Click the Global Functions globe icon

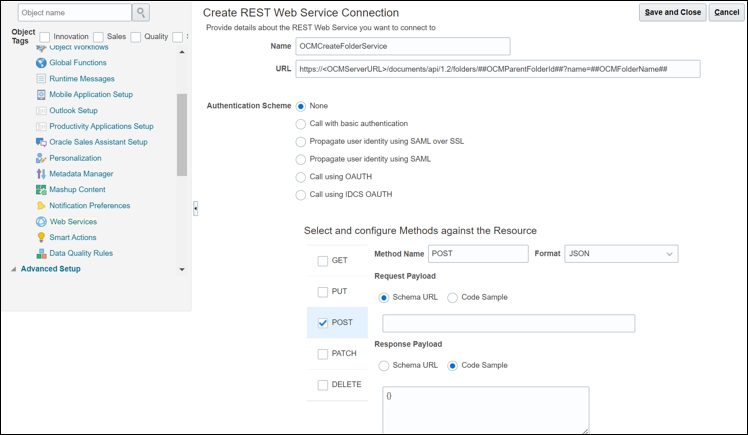(41, 63)
